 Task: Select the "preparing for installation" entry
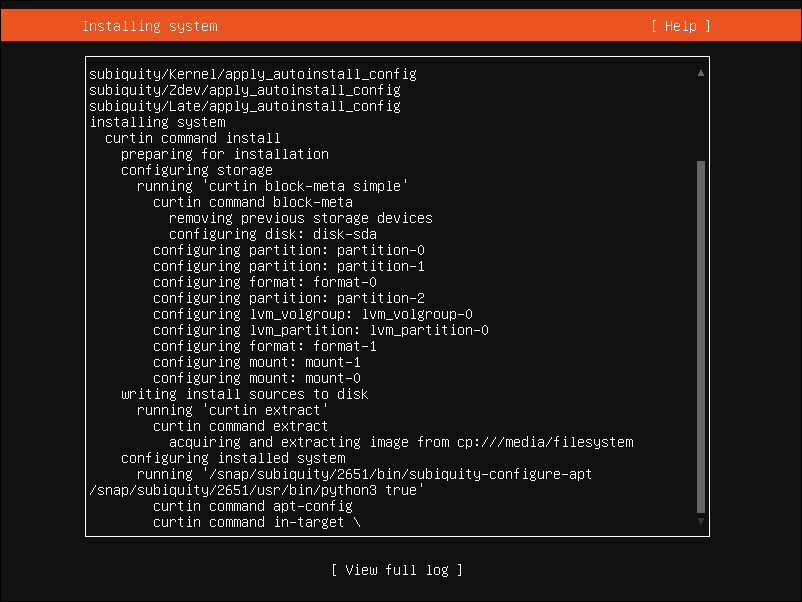(224, 154)
